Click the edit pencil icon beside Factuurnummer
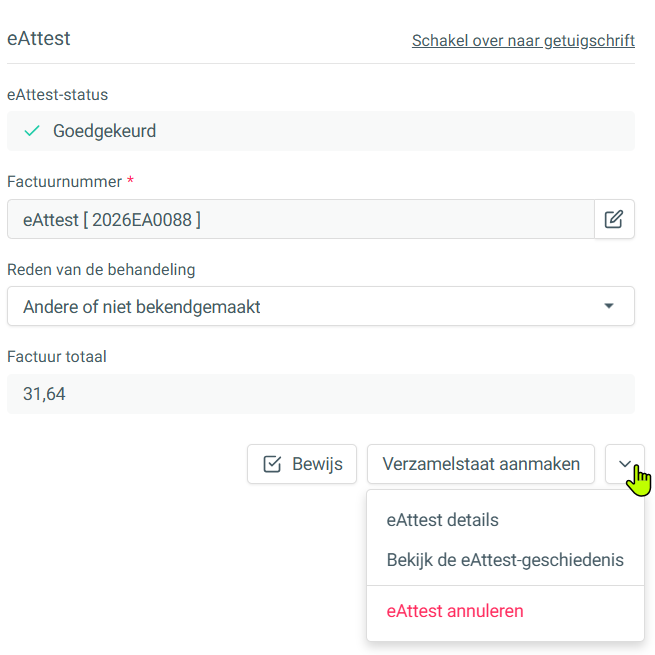The height and width of the screenshot is (655, 655). click(x=614, y=219)
